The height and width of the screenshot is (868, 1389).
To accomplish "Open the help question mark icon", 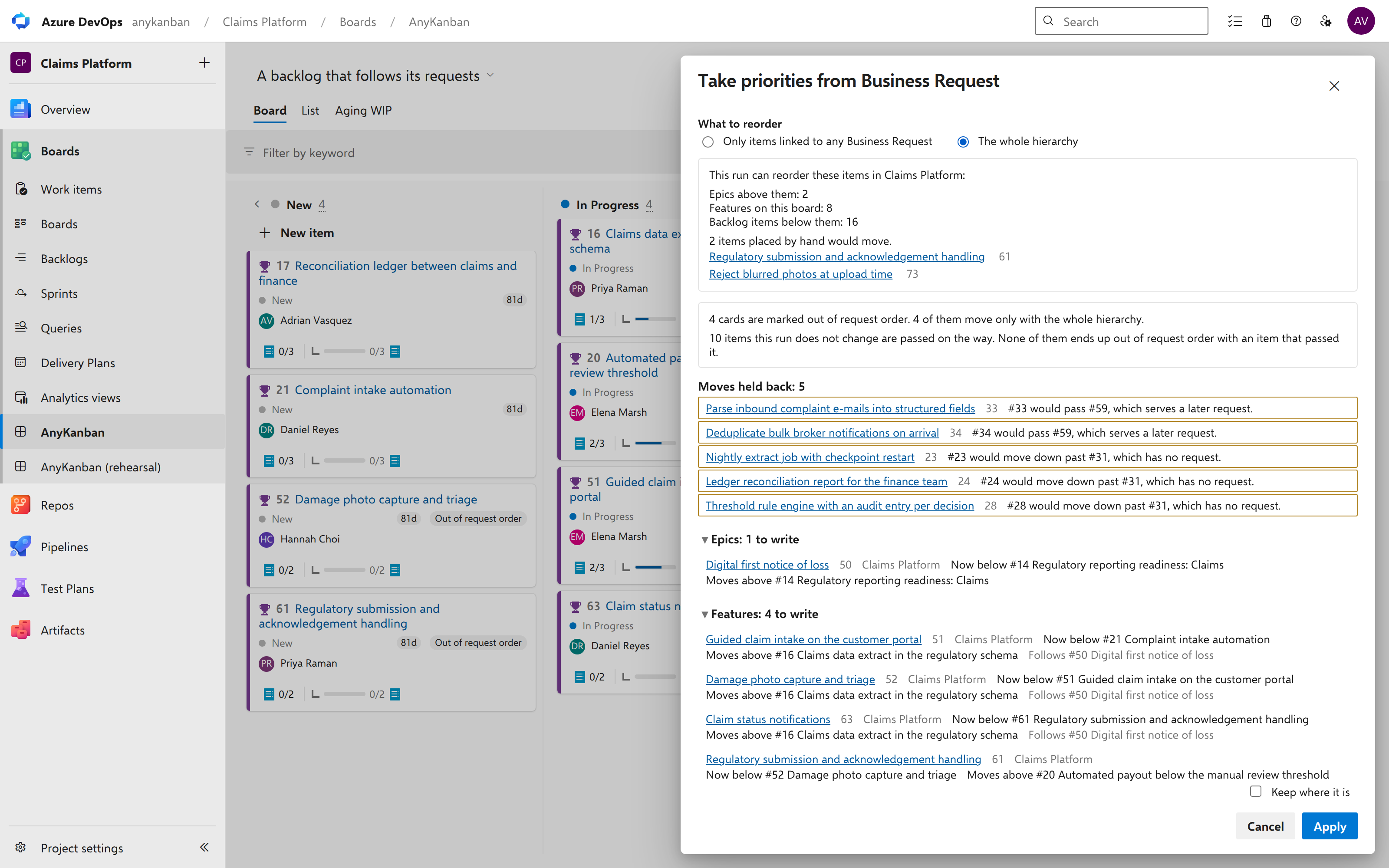I will pos(1296,21).
